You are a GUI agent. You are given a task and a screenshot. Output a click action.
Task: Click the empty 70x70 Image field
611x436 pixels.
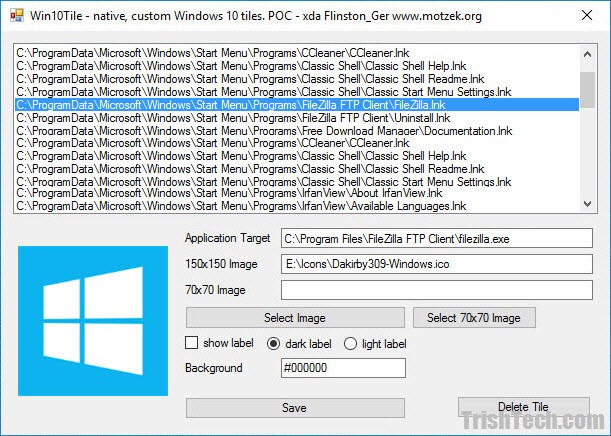coord(437,290)
